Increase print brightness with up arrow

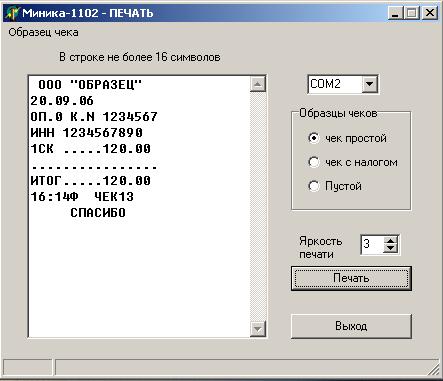[x=390, y=240]
